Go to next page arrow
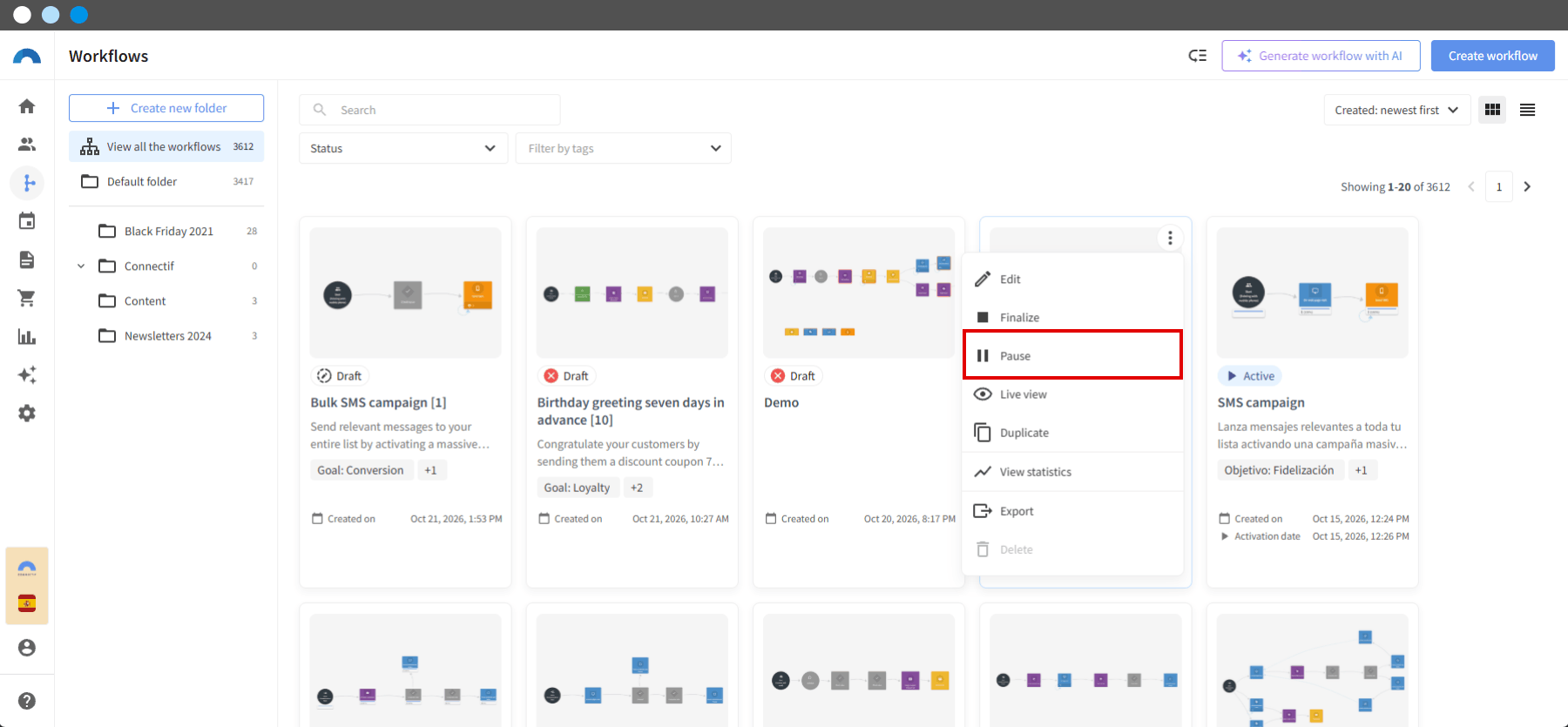This screenshot has width=1568, height=727. point(1527,187)
